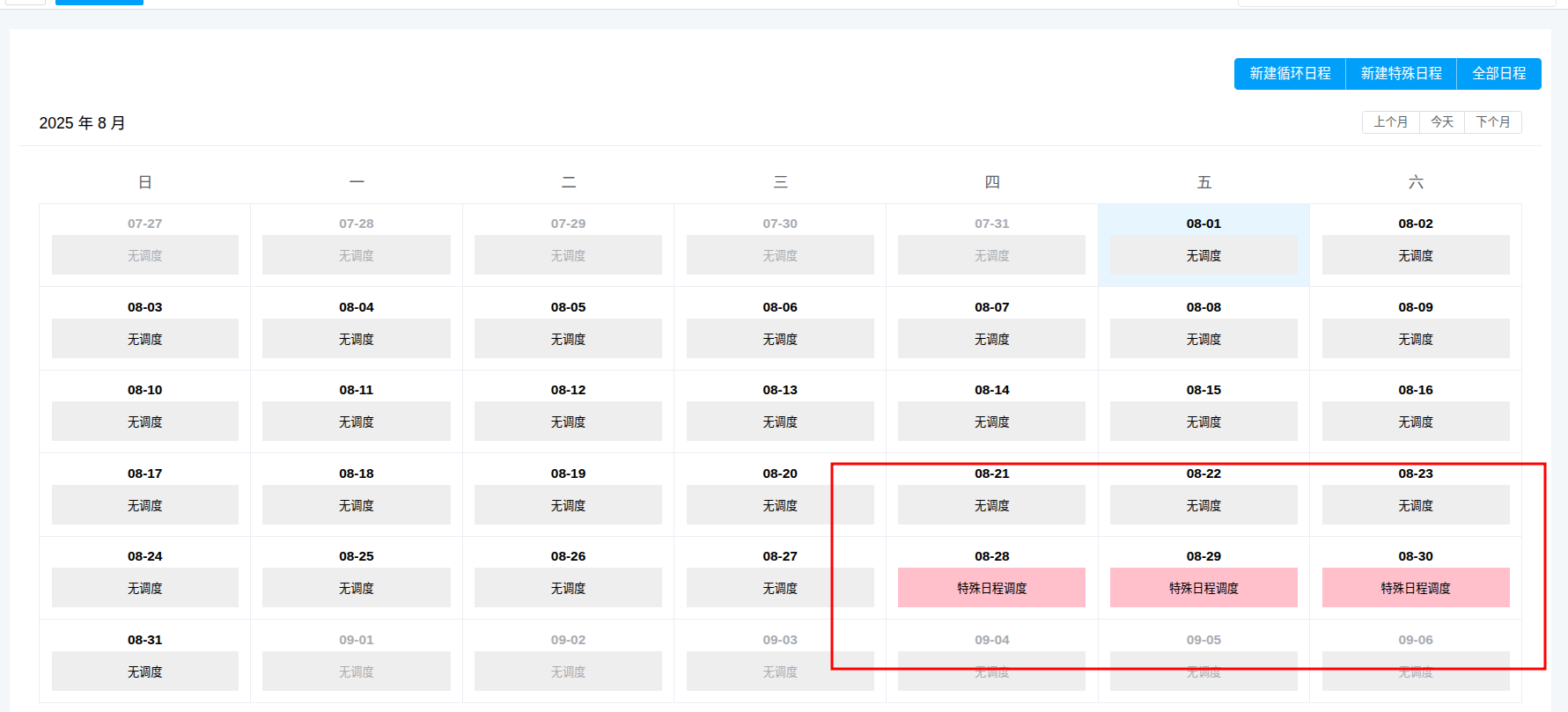Viewport: 1568px width, 712px height.
Task: Click 无调度 block under 08-15
Action: click(x=1204, y=422)
